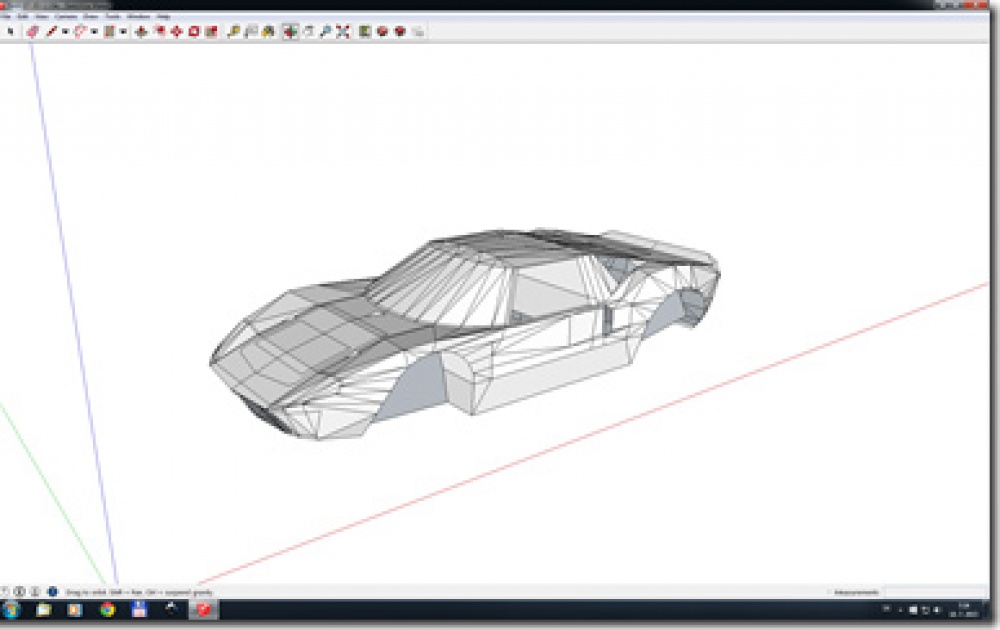Click the Zoom Extents tool

(343, 31)
